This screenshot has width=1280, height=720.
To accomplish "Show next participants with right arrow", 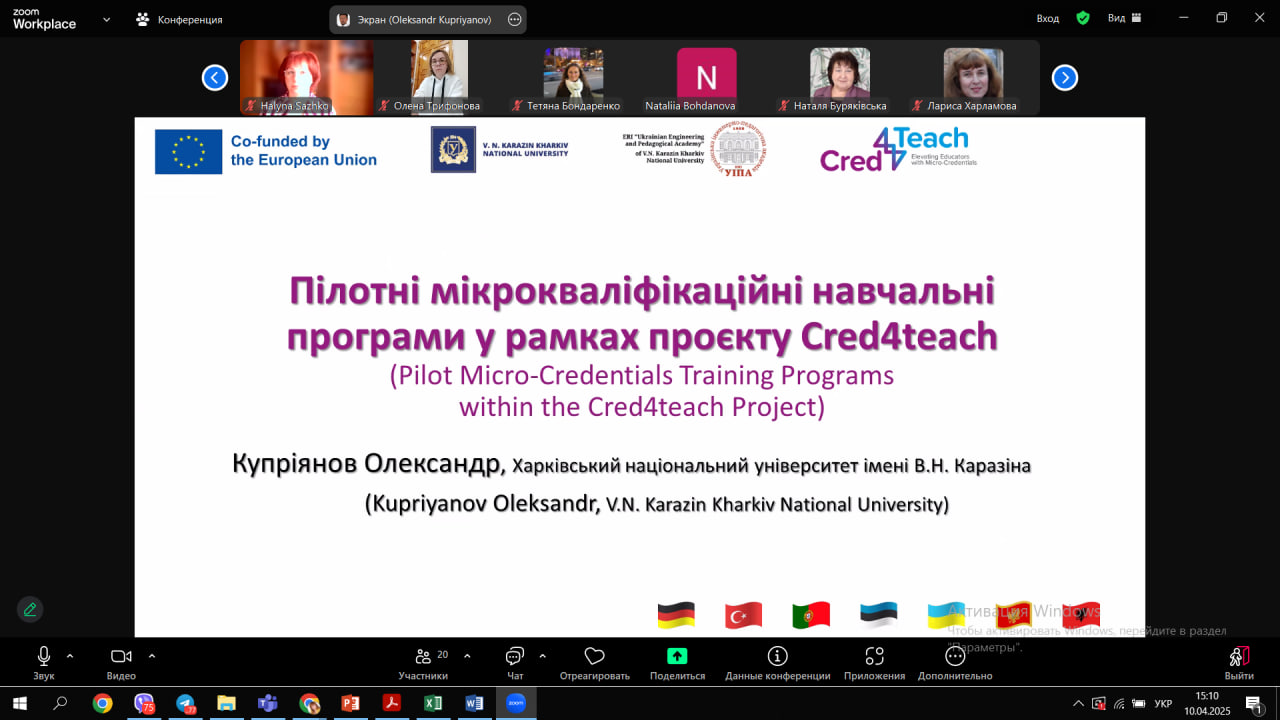I will pos(1065,77).
